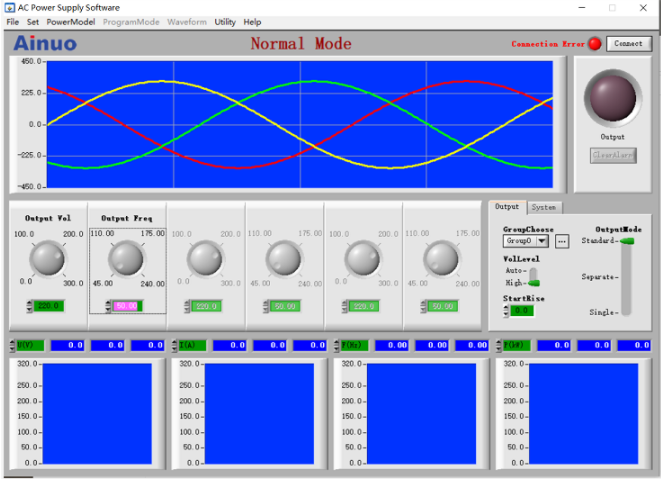The width and height of the screenshot is (661, 480).
Task: Open the Help menu
Action: click(252, 22)
